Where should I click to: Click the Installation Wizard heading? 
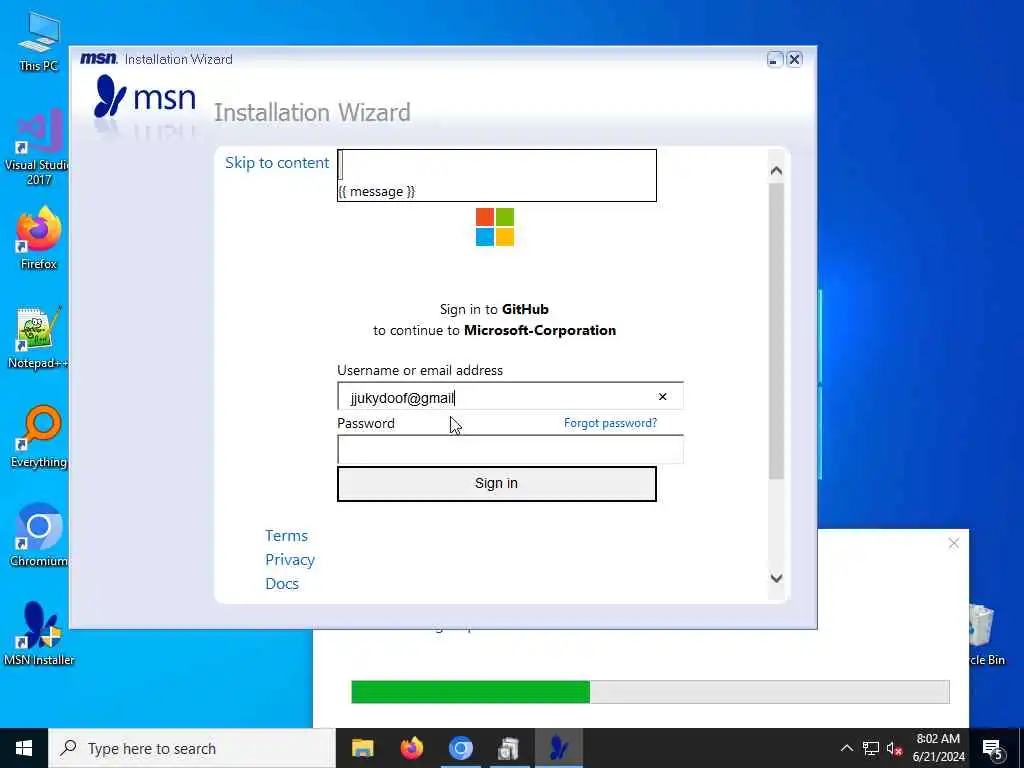click(312, 112)
